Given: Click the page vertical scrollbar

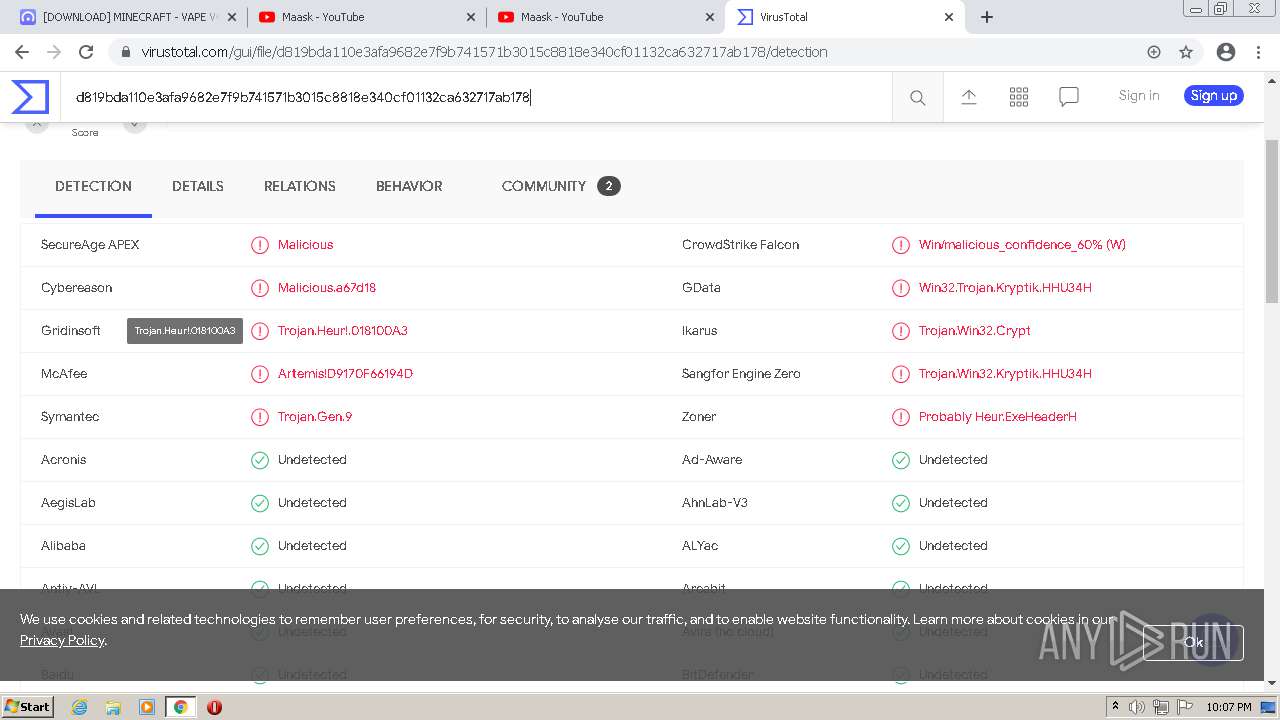Looking at the screenshot, I should (x=1272, y=220).
